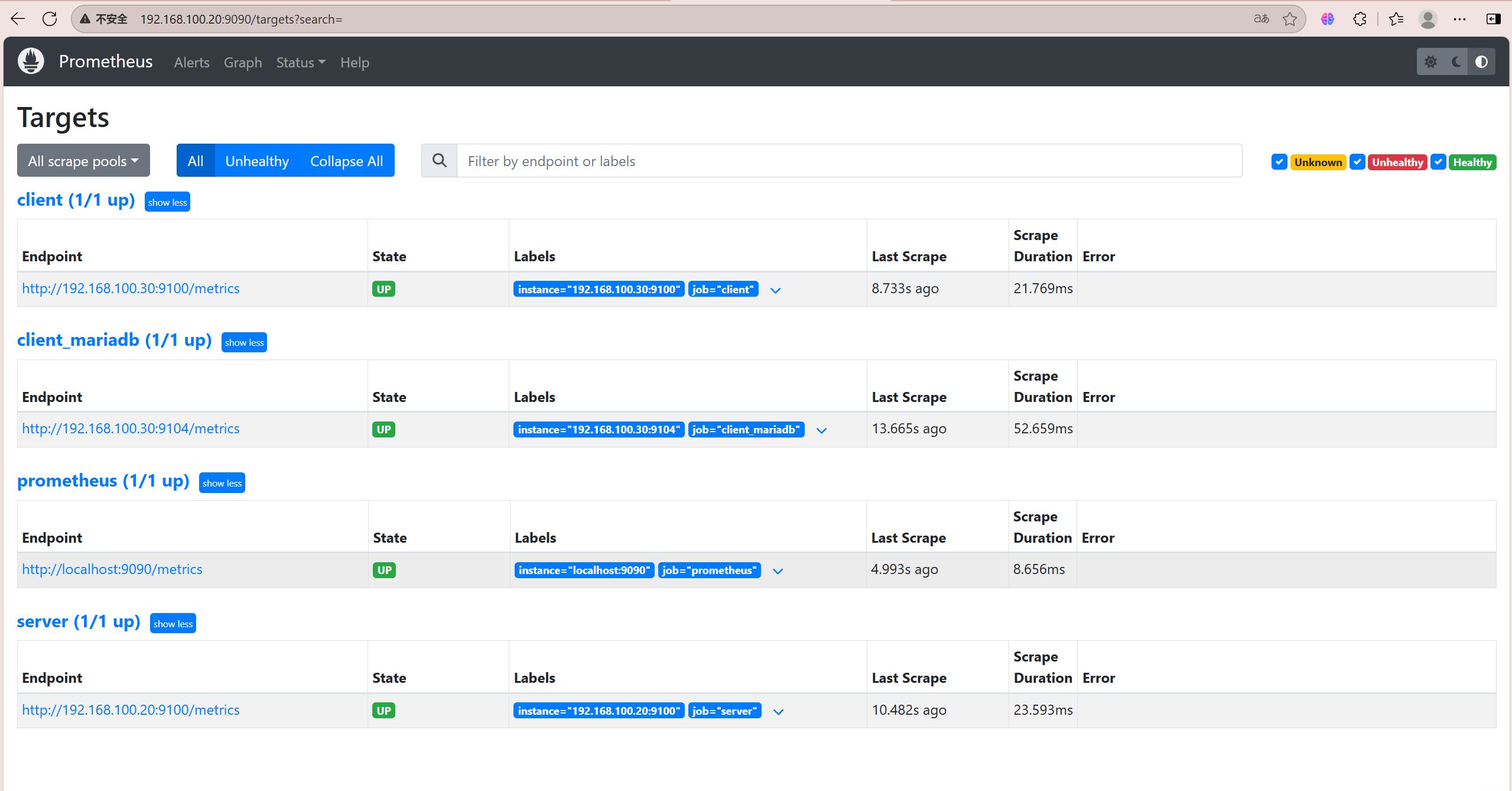Open http://192.168.100.30:9104/metrics endpoint link

click(131, 429)
